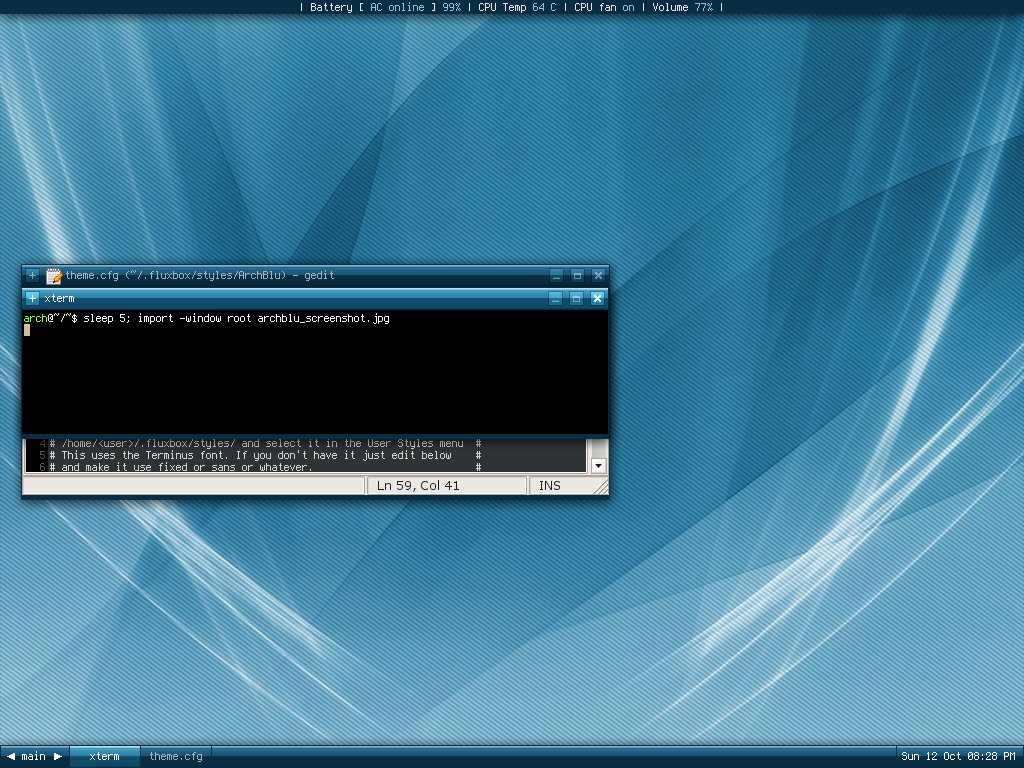Click CPU fan on readout

pyautogui.click(x=604, y=7)
